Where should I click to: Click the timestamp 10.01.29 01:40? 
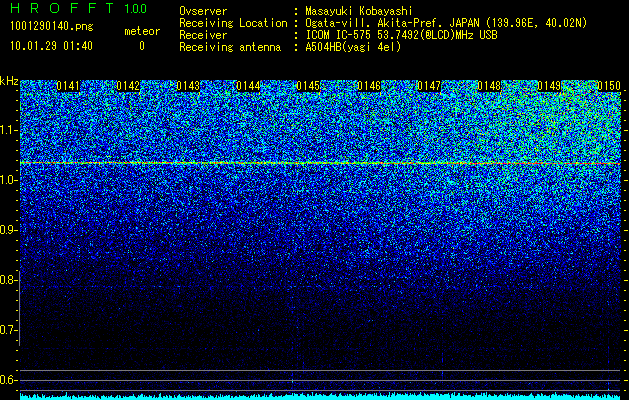pyautogui.click(x=51, y=46)
